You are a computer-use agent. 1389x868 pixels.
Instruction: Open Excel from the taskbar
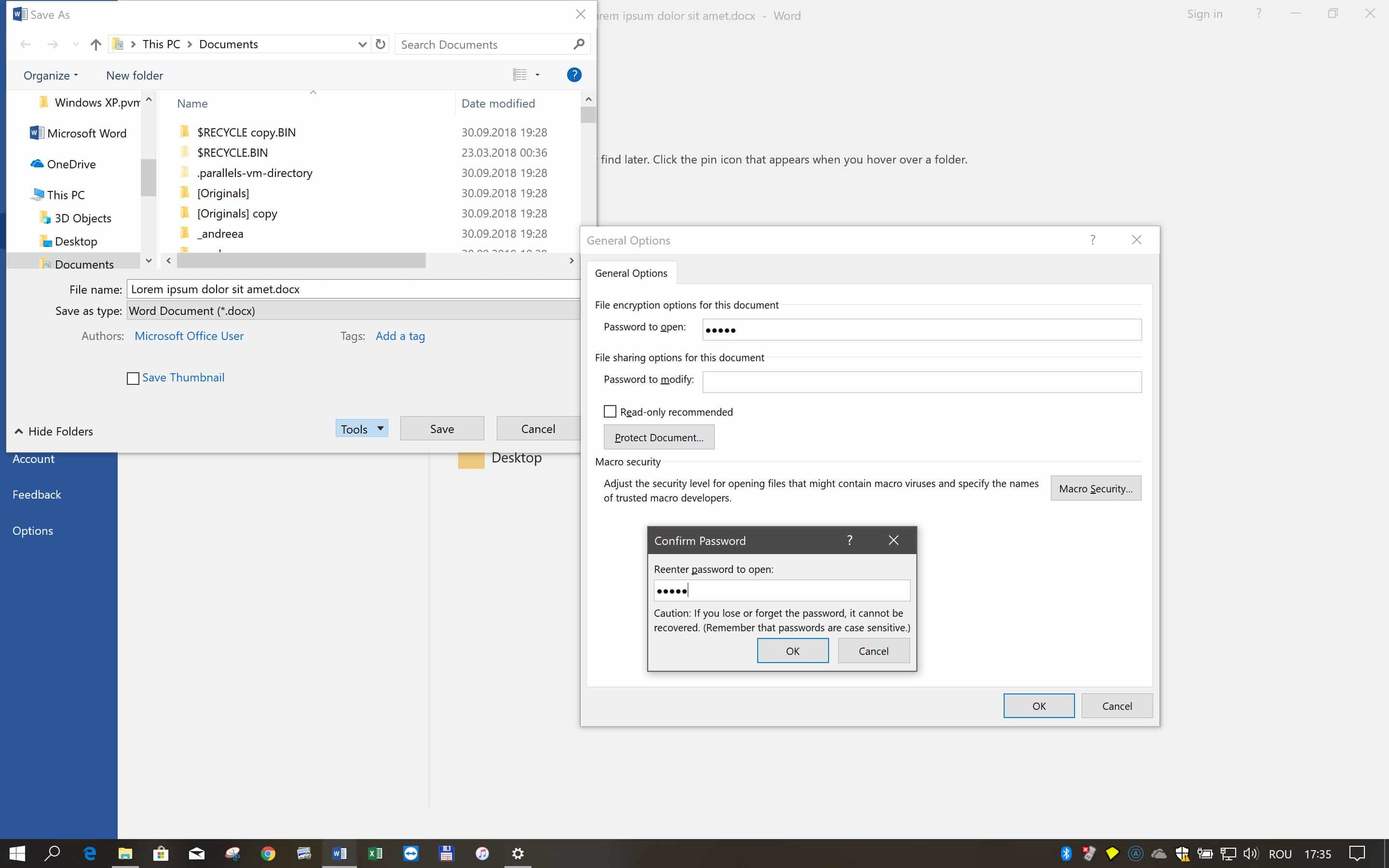point(375,854)
